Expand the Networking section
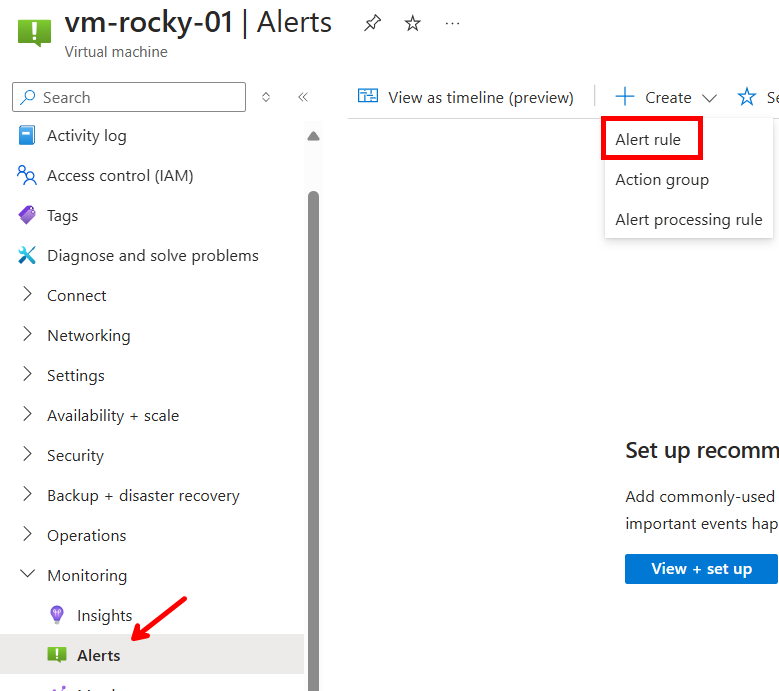 tap(27, 334)
